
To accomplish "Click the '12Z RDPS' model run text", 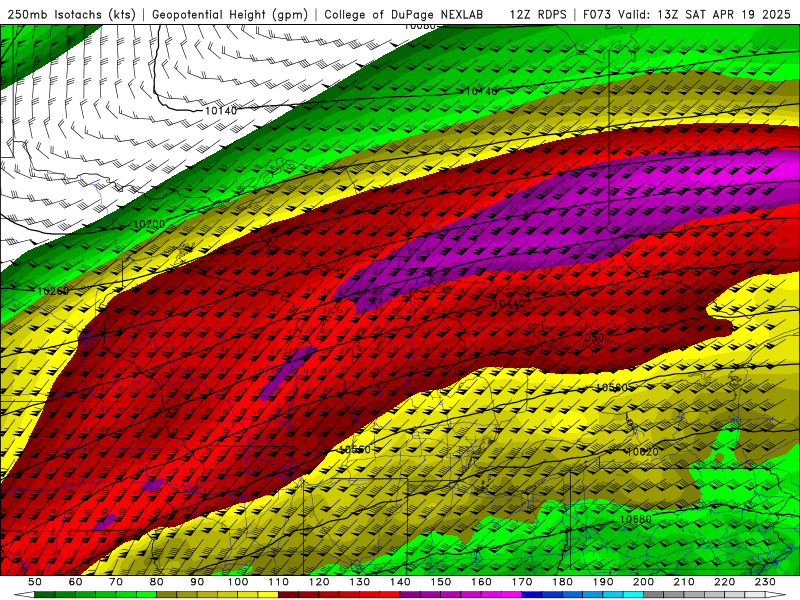I will [538, 14].
